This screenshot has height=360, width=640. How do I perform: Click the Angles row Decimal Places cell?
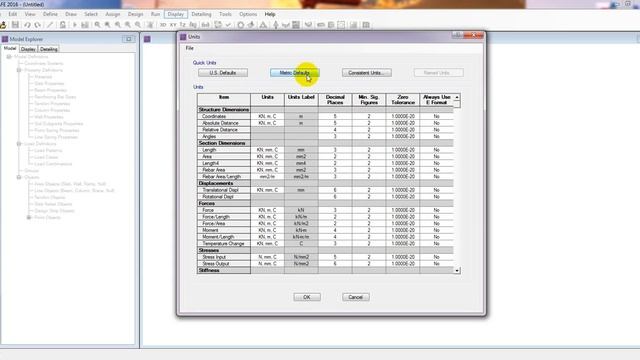(335, 136)
